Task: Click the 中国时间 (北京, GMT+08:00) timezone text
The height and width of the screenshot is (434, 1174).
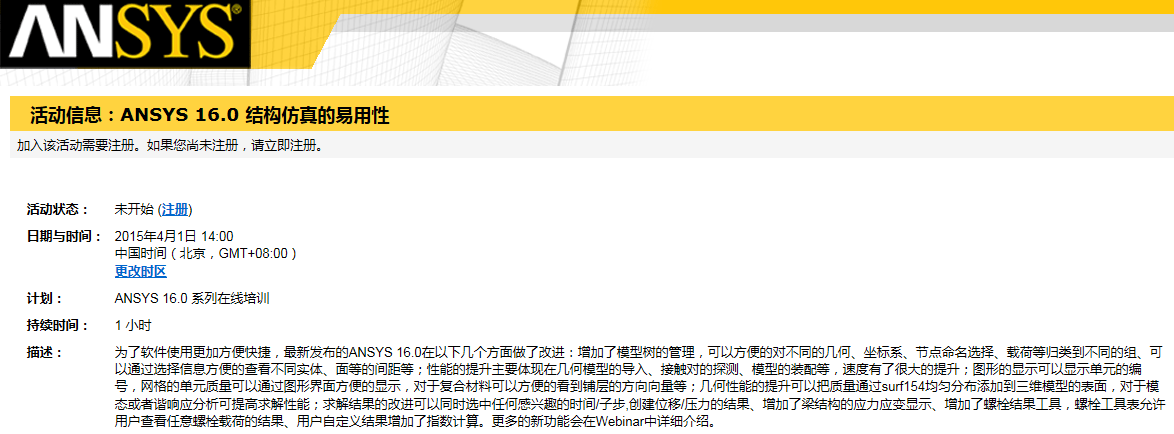Action: pos(205,254)
